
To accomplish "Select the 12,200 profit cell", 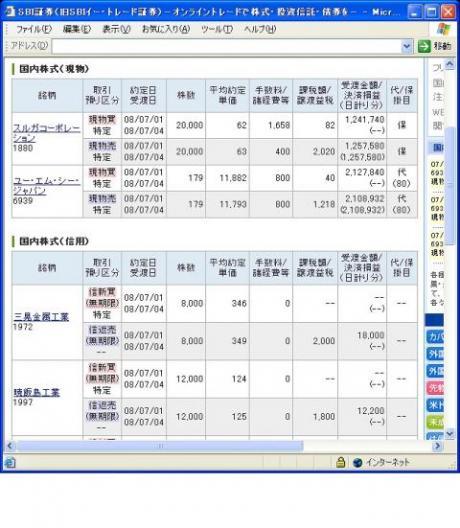I will pos(362,416).
